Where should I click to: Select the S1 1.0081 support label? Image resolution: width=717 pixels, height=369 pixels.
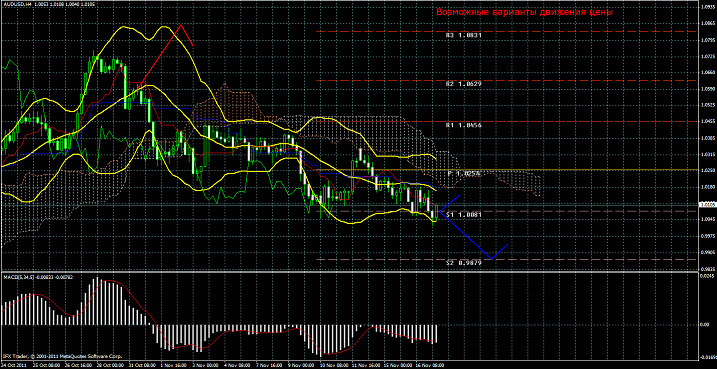tap(462, 214)
